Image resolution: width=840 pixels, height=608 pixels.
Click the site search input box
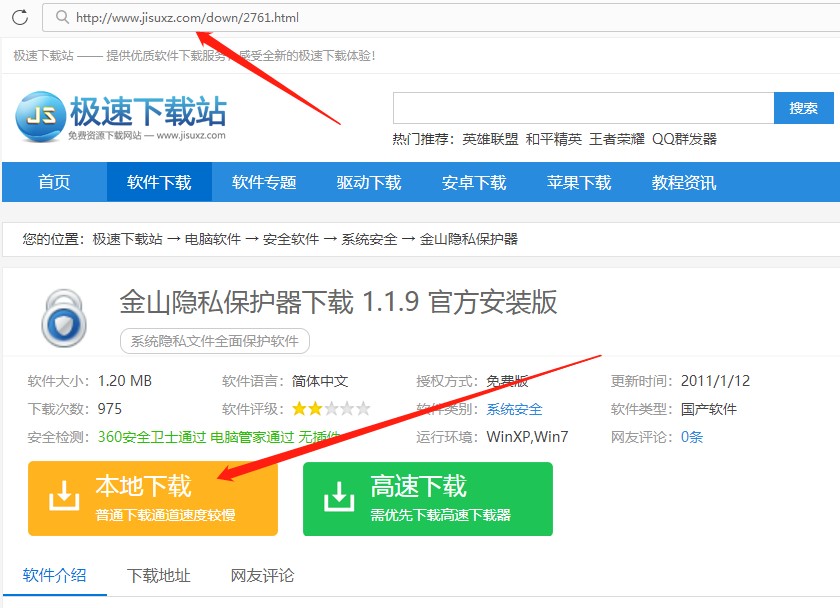[583, 108]
